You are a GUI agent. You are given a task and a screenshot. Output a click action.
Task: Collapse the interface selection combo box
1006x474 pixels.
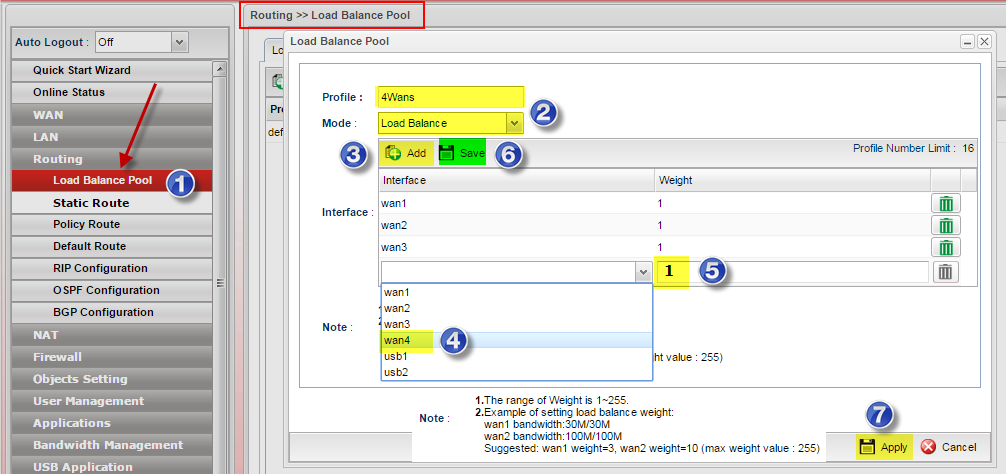642,272
